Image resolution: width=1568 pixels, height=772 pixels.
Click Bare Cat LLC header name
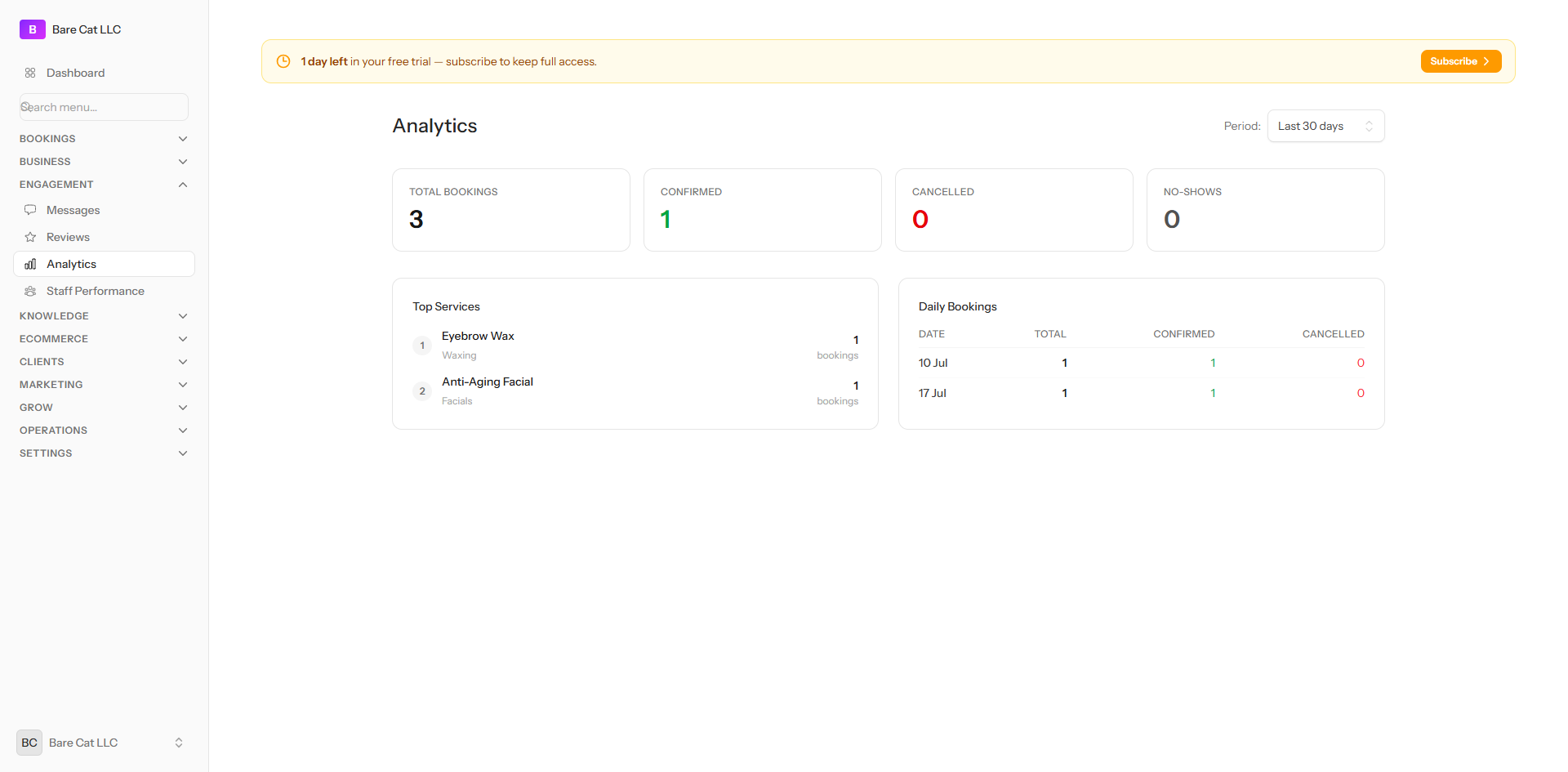tap(87, 29)
